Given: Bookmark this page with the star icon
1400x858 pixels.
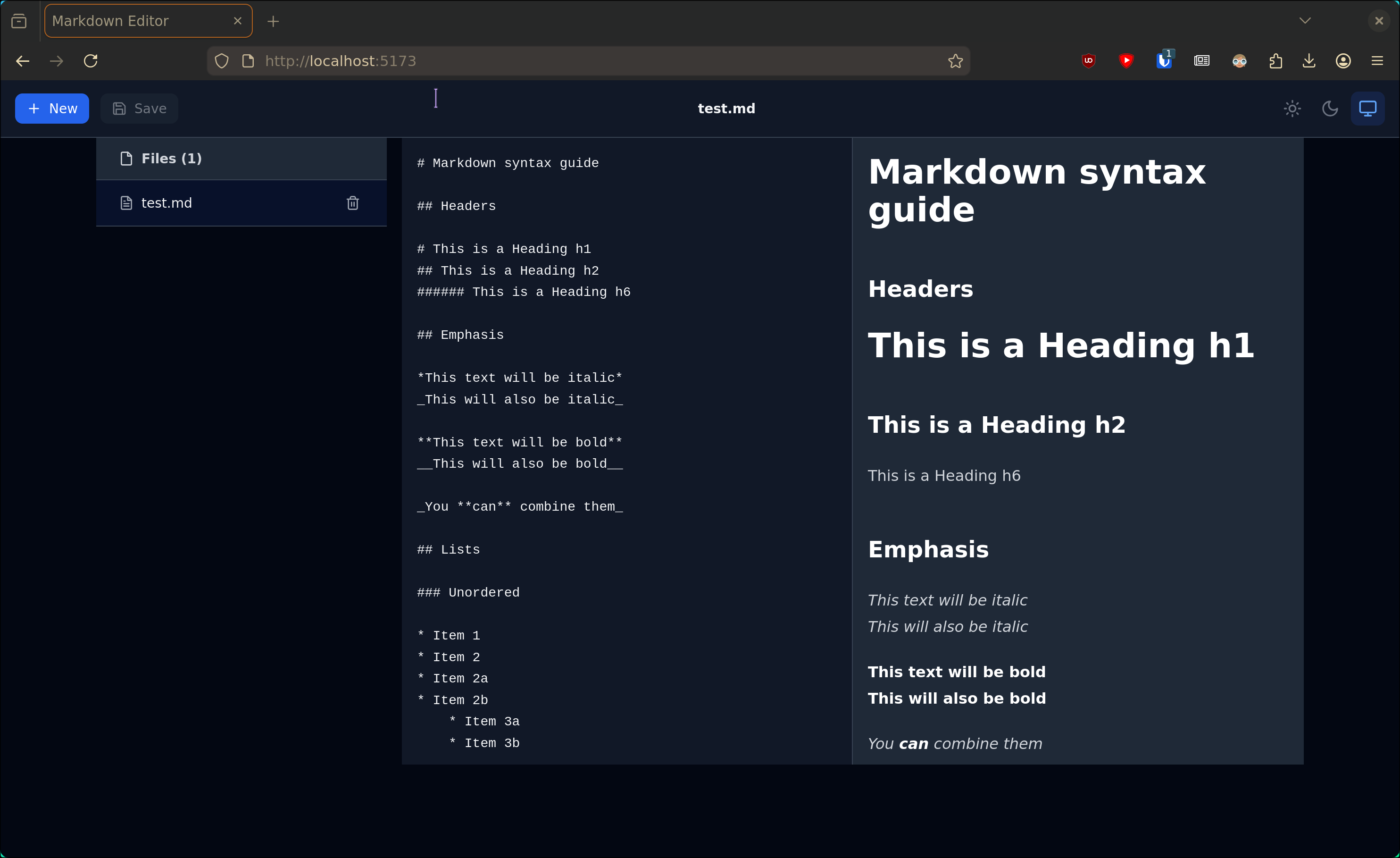Looking at the screenshot, I should [x=955, y=61].
